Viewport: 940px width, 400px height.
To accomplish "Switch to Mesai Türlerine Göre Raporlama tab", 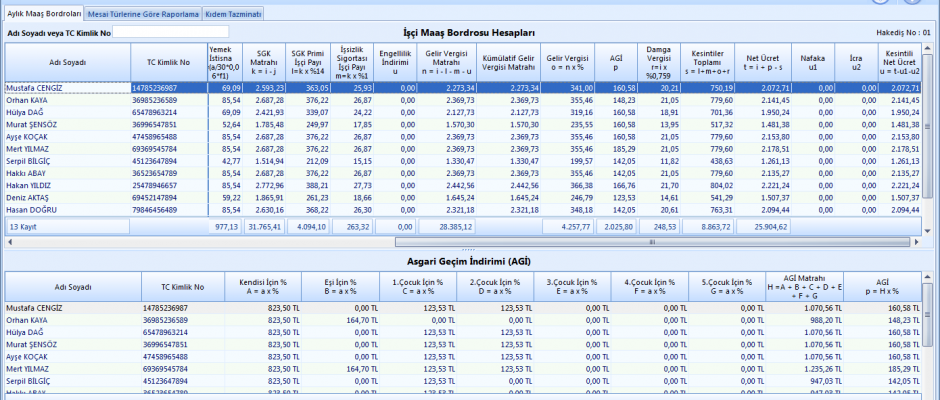I will point(143,15).
